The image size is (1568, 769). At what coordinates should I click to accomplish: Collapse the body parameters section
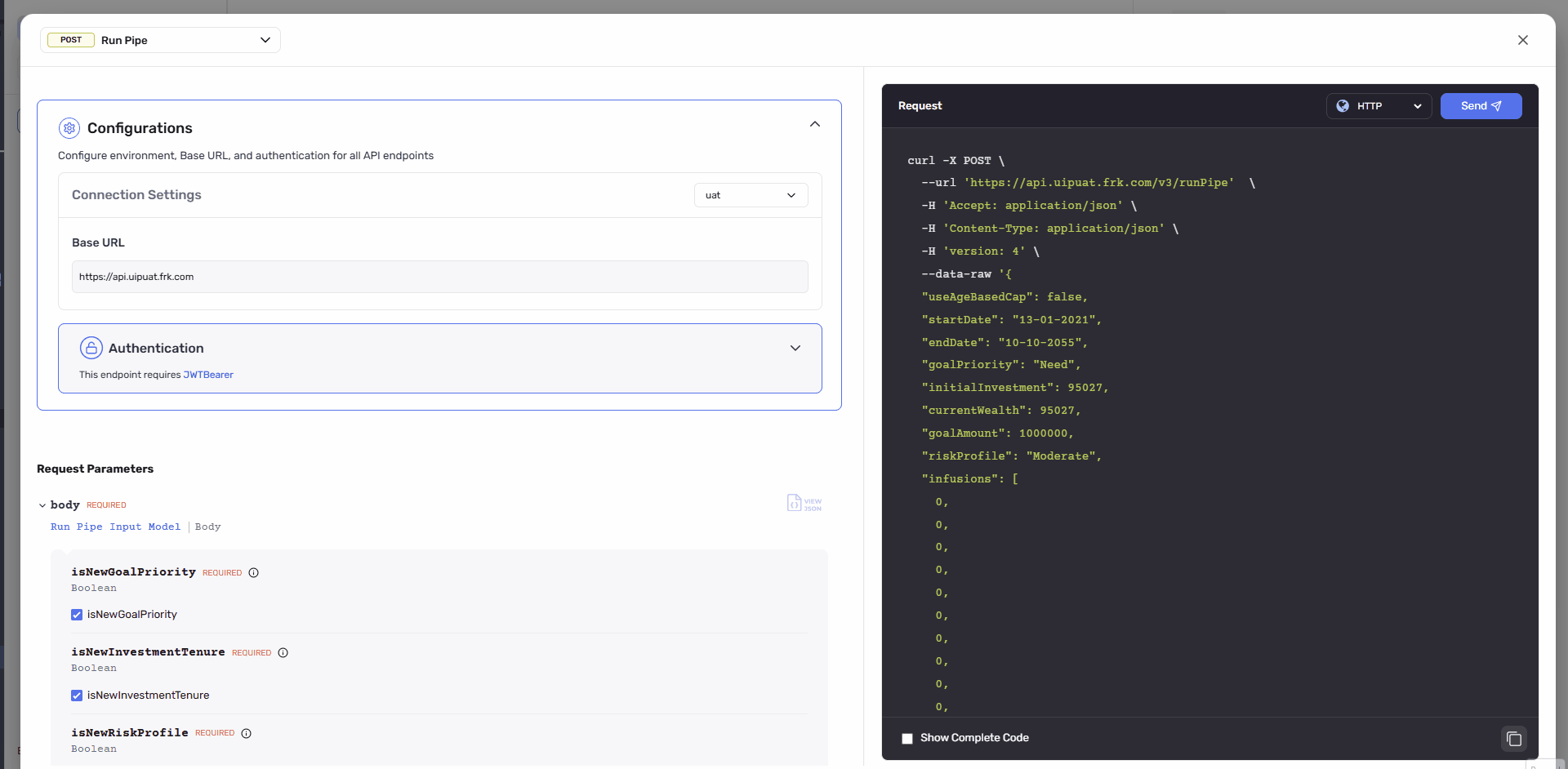point(42,505)
